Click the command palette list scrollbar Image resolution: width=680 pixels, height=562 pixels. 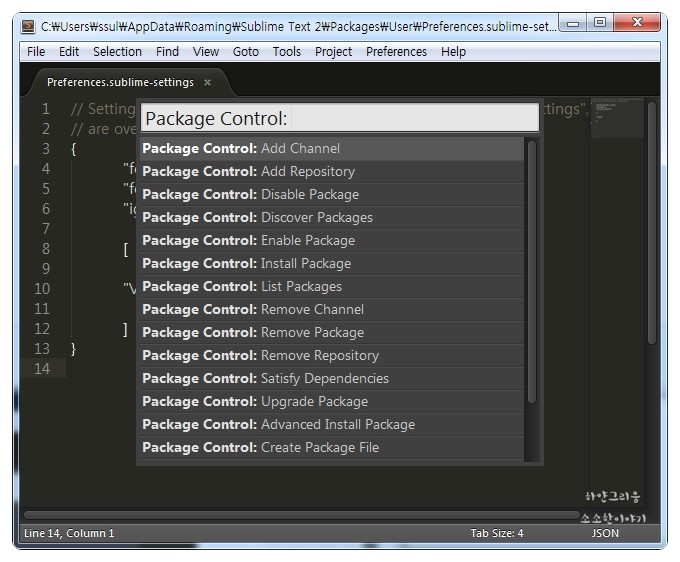click(532, 272)
